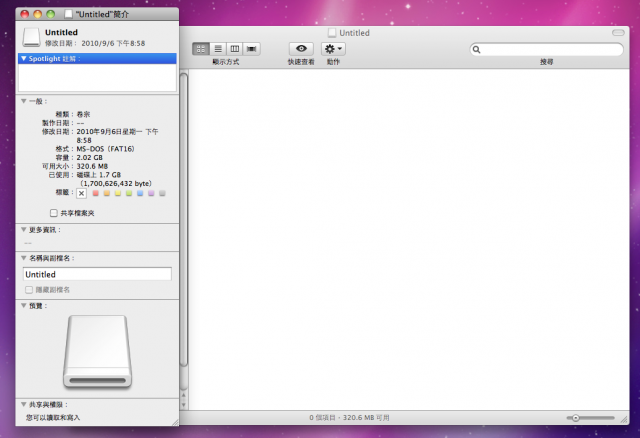Image resolution: width=640 pixels, height=438 pixels.
Task: Click the Untitled name text field
Action: [97, 274]
